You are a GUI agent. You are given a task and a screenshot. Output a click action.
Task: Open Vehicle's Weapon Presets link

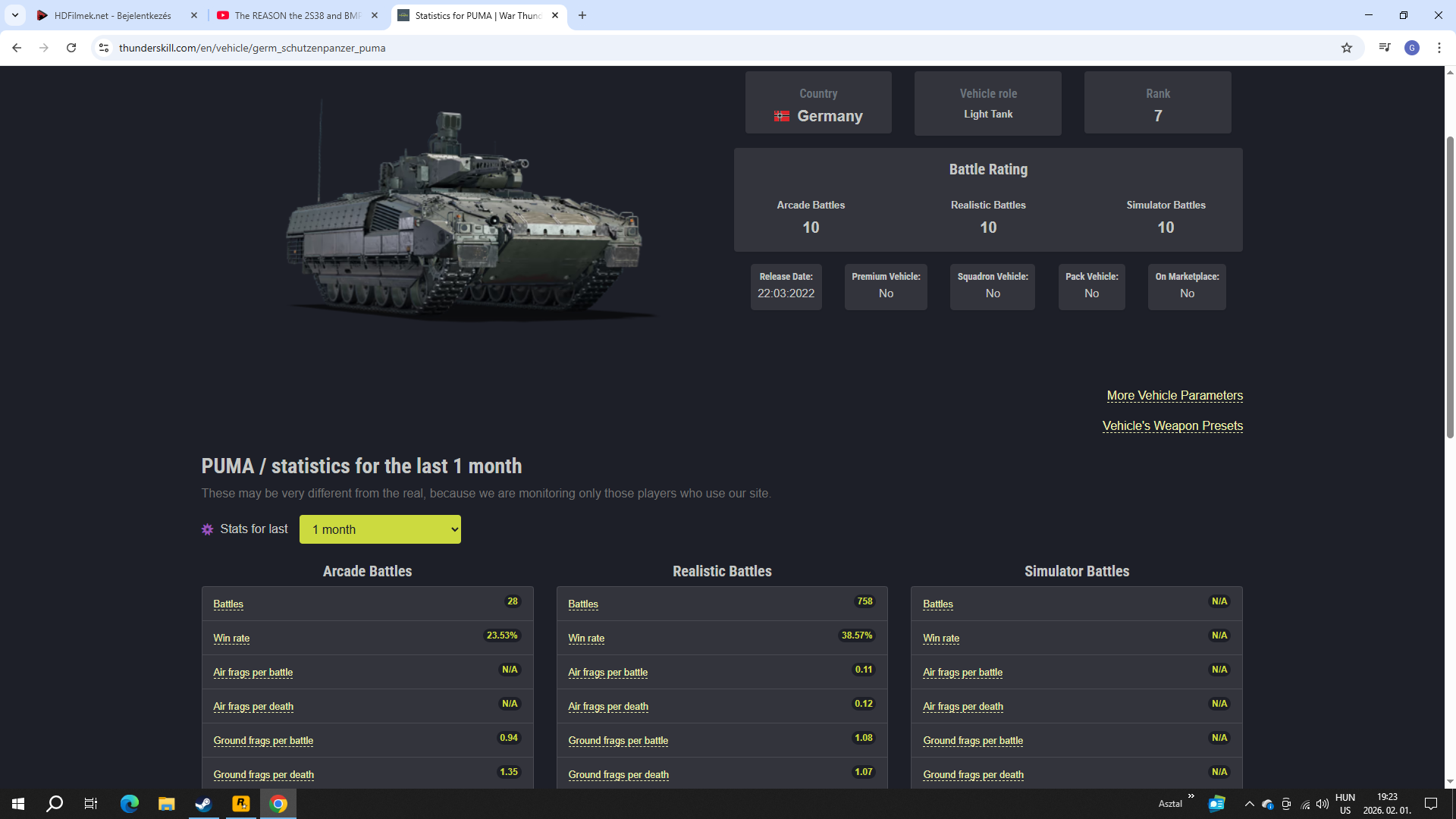point(1172,425)
